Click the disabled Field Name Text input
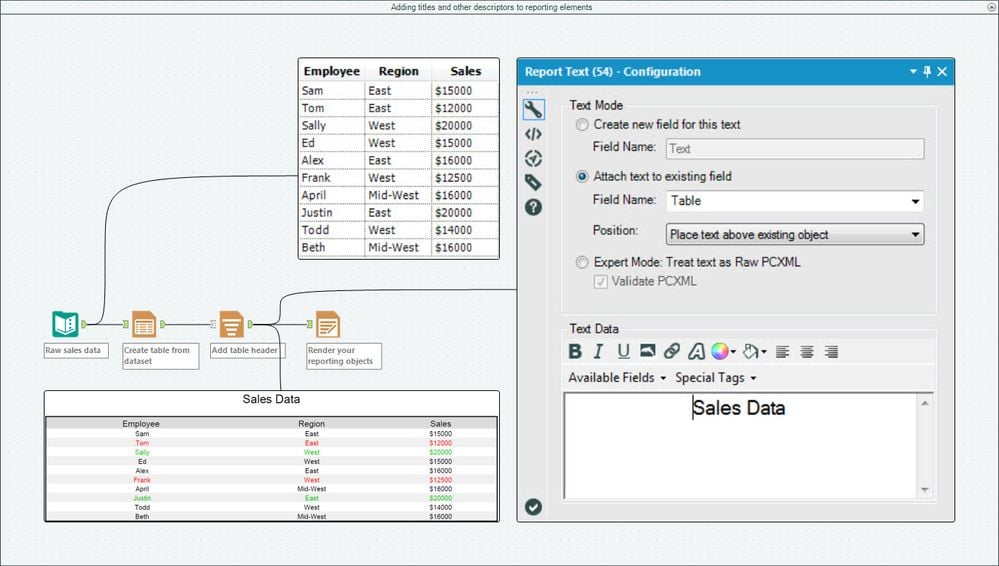 (794, 149)
